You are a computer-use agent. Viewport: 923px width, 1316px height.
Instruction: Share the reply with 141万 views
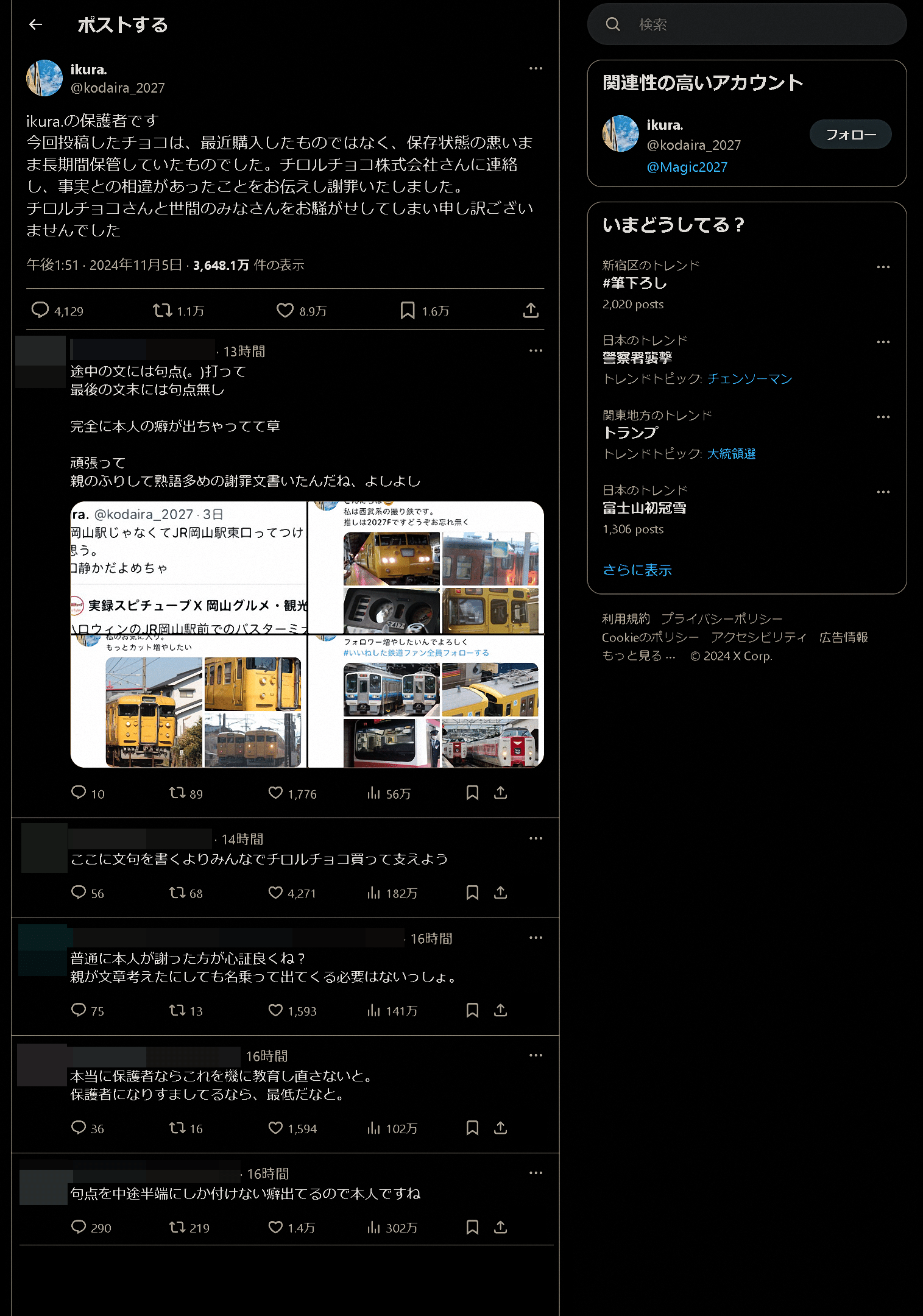click(x=500, y=1010)
